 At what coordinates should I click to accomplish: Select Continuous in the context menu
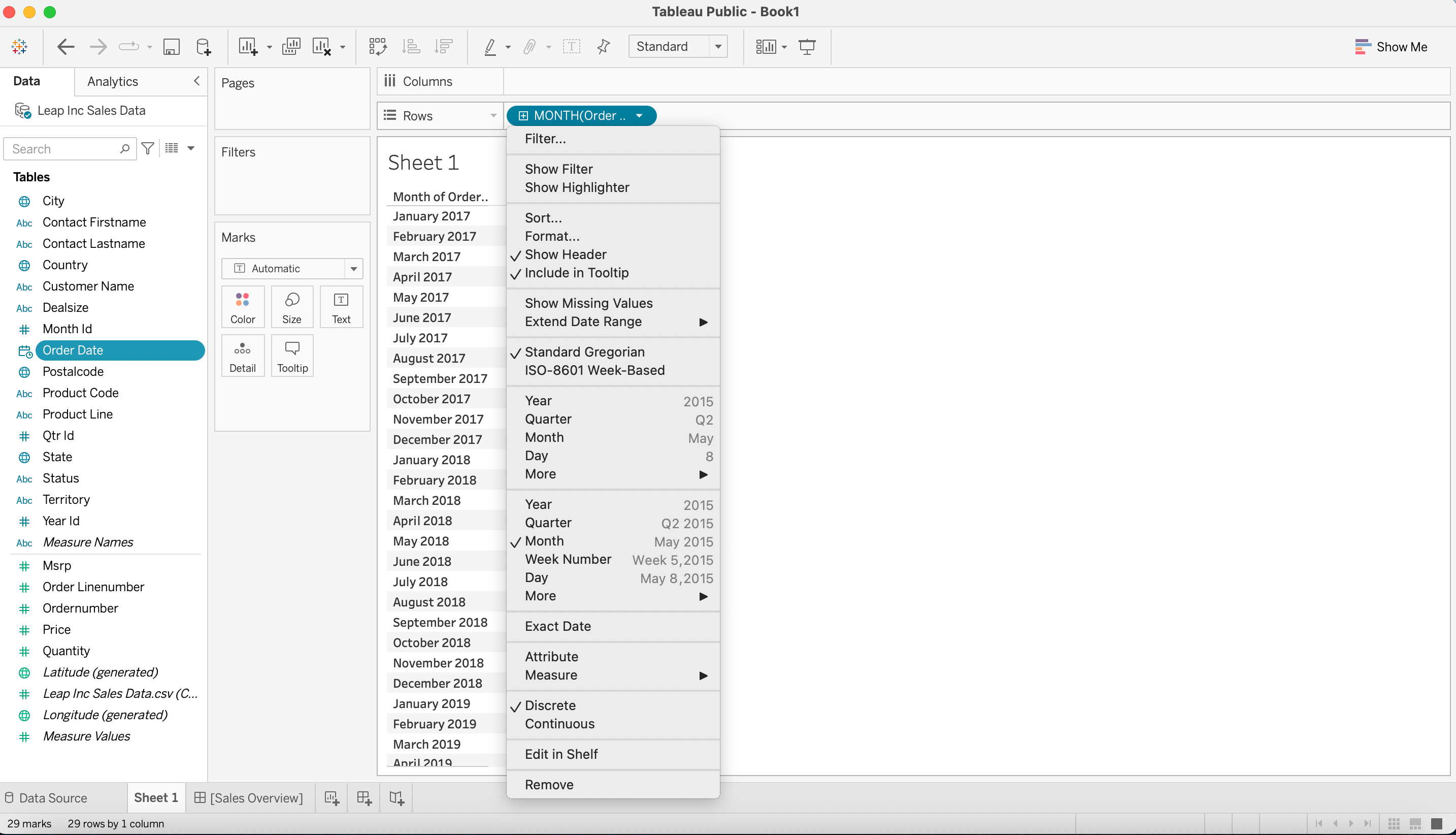pyautogui.click(x=559, y=724)
